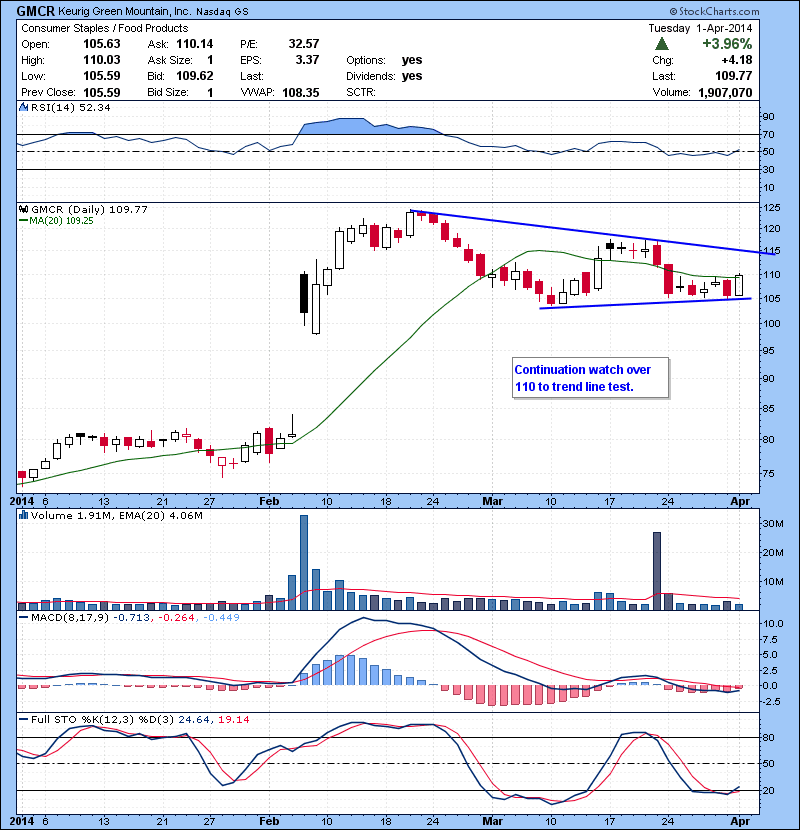Image resolution: width=800 pixels, height=830 pixels.
Task: Click the green up-arrow change indicator
Action: (x=661, y=44)
